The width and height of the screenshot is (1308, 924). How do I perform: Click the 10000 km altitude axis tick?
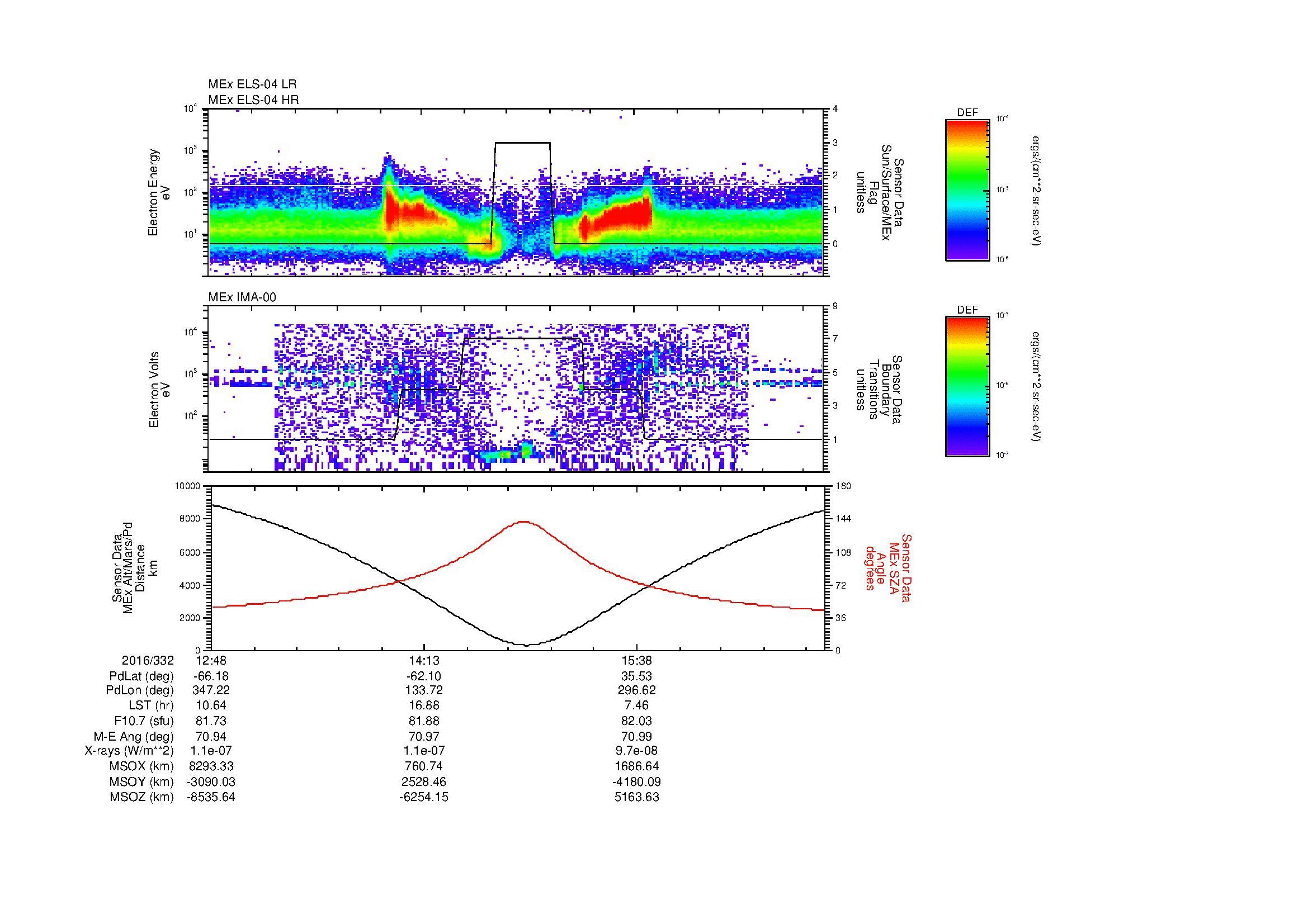[x=188, y=486]
